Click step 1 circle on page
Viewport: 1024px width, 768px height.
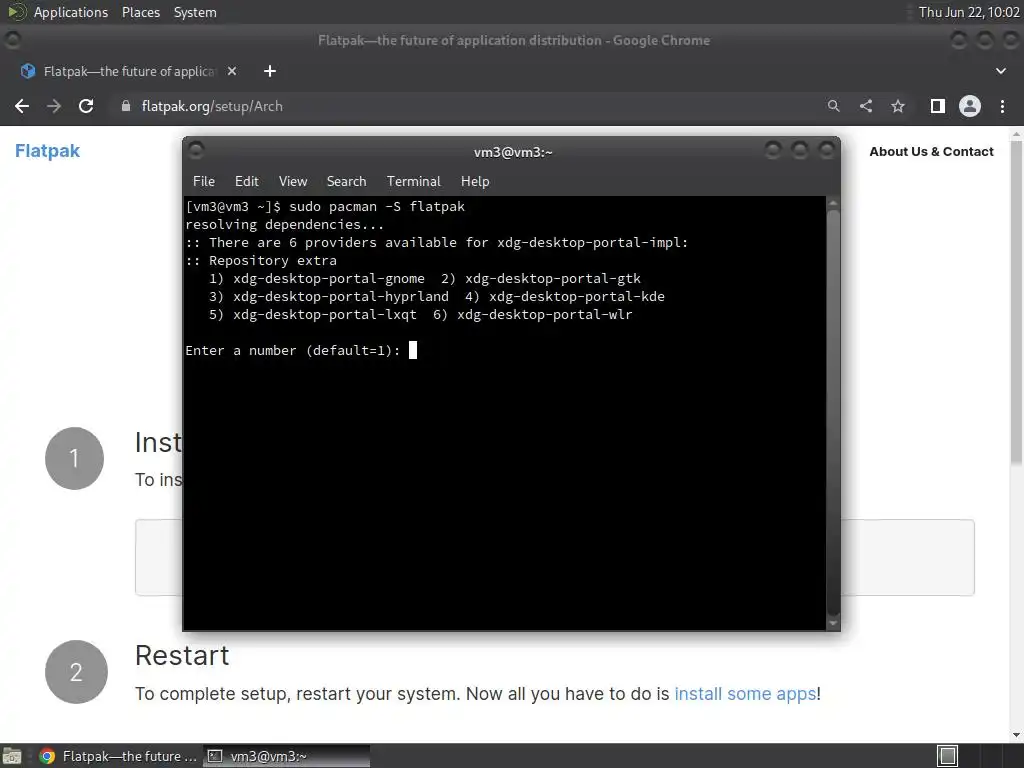(x=74, y=458)
